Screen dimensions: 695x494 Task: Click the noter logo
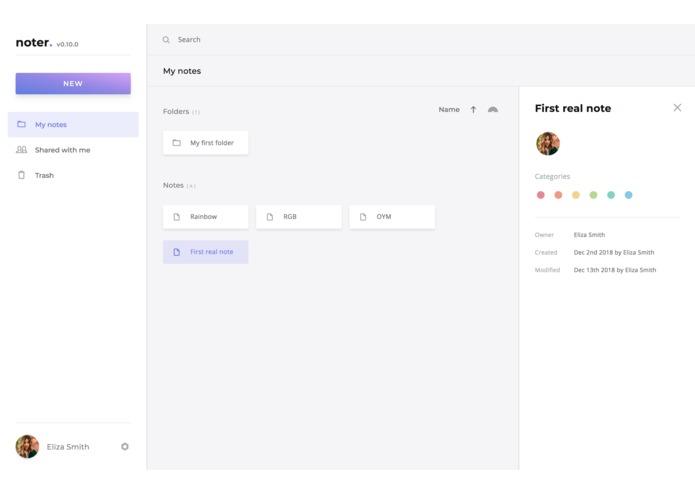click(x=34, y=43)
